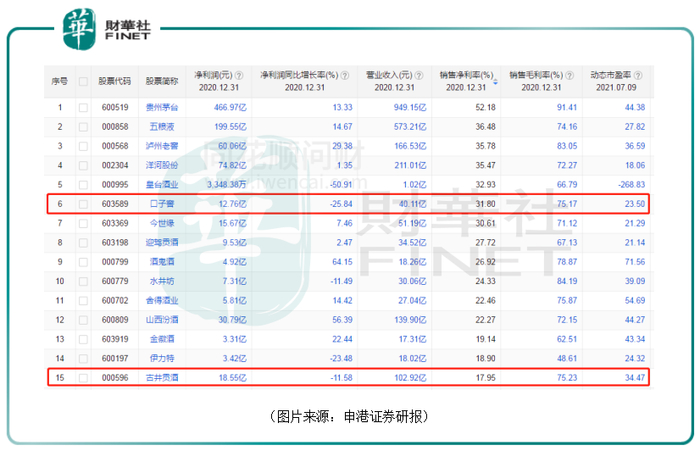The image size is (700, 452).
Task: Open help icon next to 净利润(元) header
Action: click(239, 75)
